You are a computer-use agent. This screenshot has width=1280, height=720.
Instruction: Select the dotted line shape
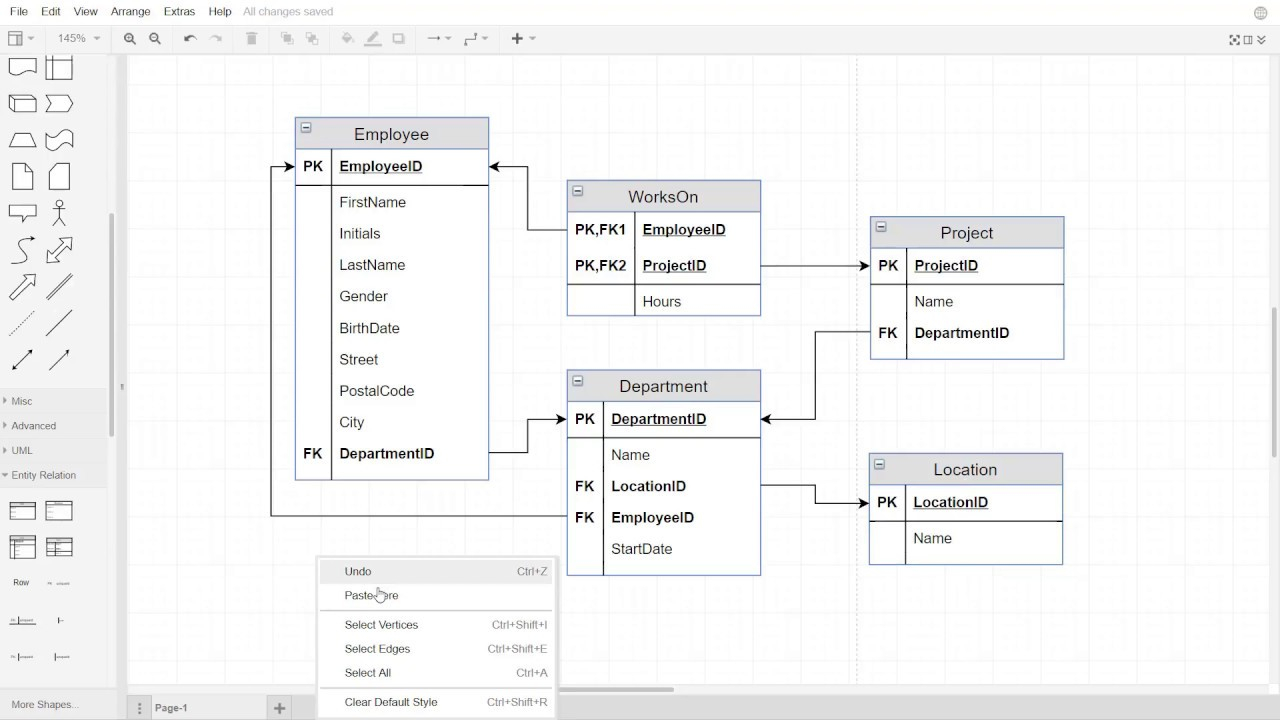(22, 323)
